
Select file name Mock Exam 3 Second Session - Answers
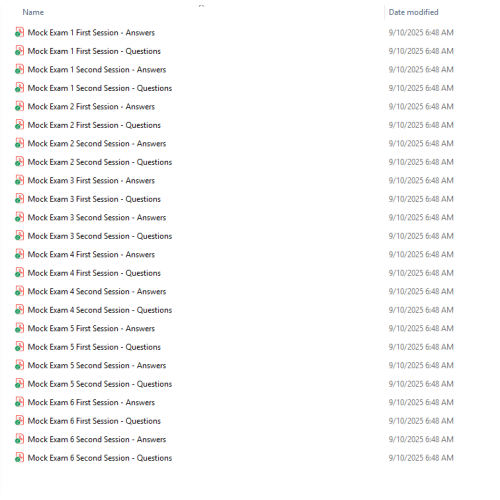click(97, 218)
